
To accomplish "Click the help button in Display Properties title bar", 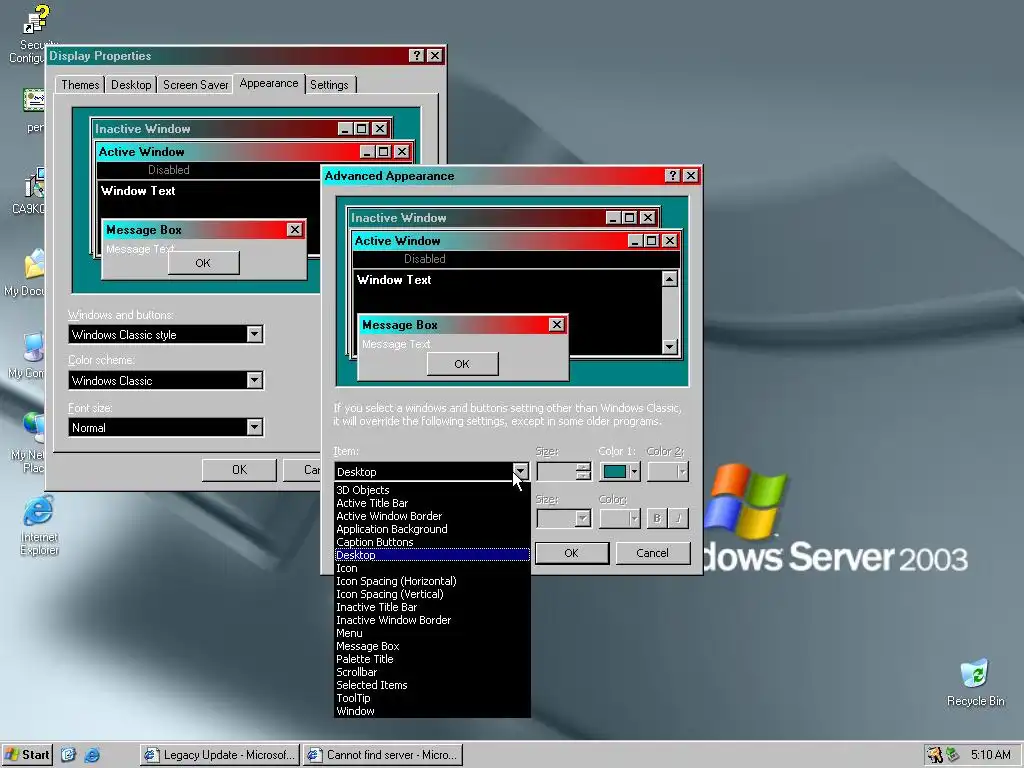I will (417, 56).
